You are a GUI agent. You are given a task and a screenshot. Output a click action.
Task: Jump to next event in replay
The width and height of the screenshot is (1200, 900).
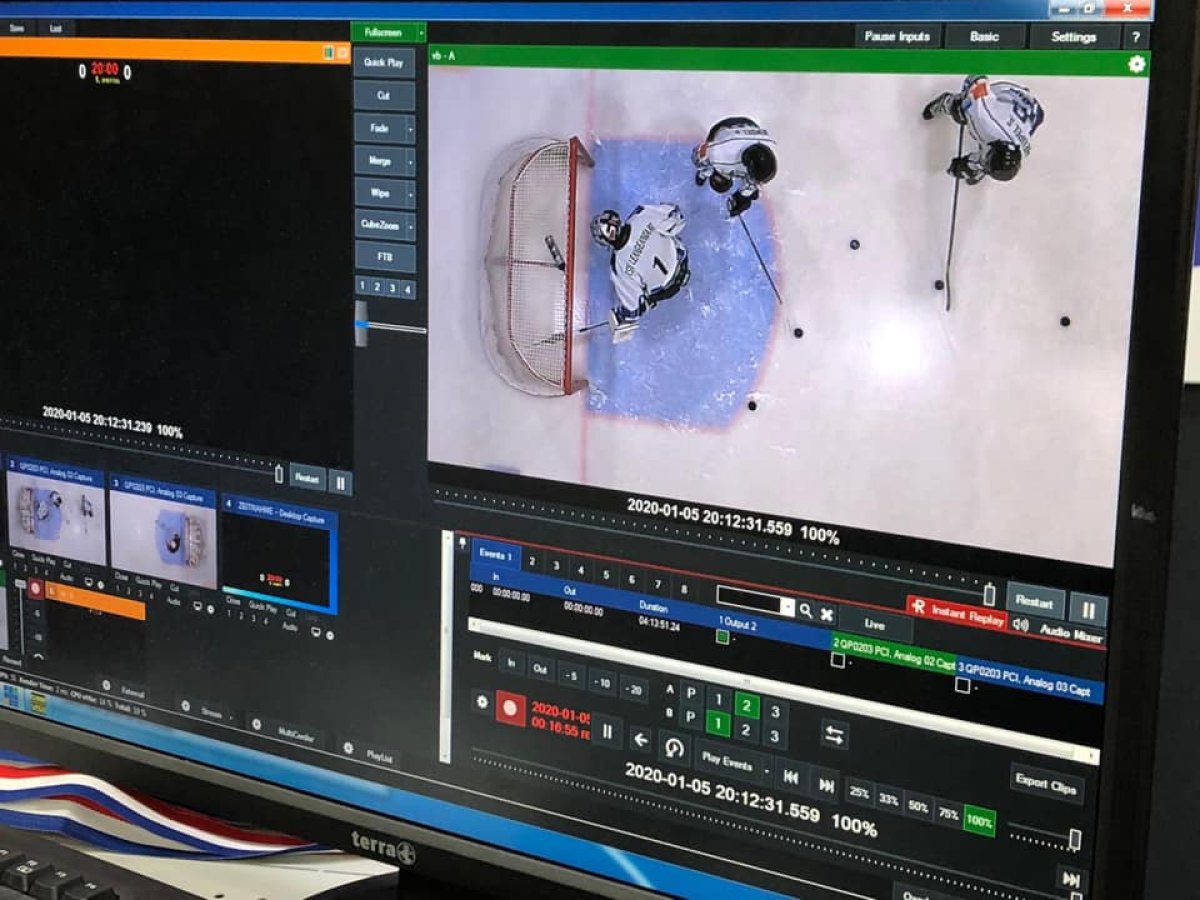coord(826,785)
